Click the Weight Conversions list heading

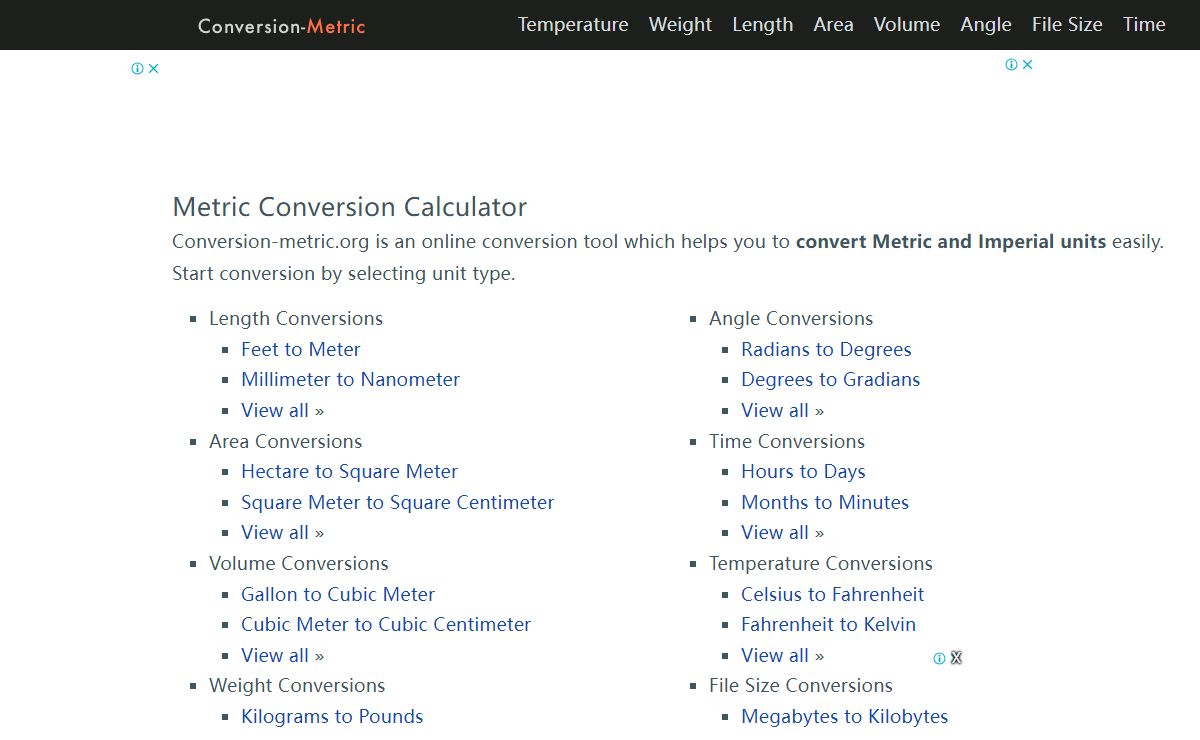pos(296,685)
